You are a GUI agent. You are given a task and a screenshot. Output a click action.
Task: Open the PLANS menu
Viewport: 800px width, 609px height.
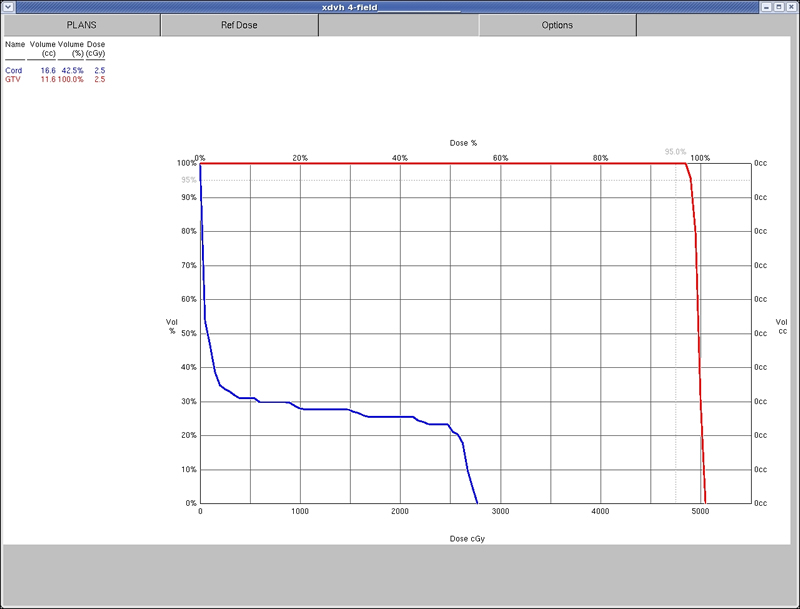tap(81, 25)
